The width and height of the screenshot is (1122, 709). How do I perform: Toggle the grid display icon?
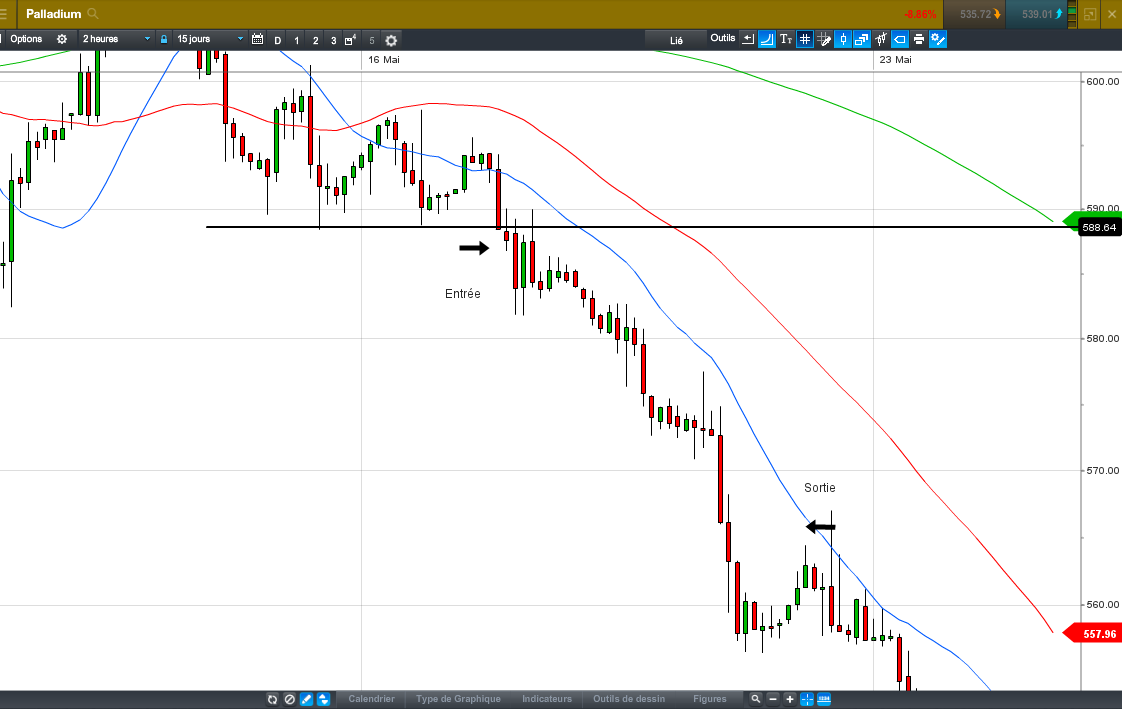click(805, 39)
